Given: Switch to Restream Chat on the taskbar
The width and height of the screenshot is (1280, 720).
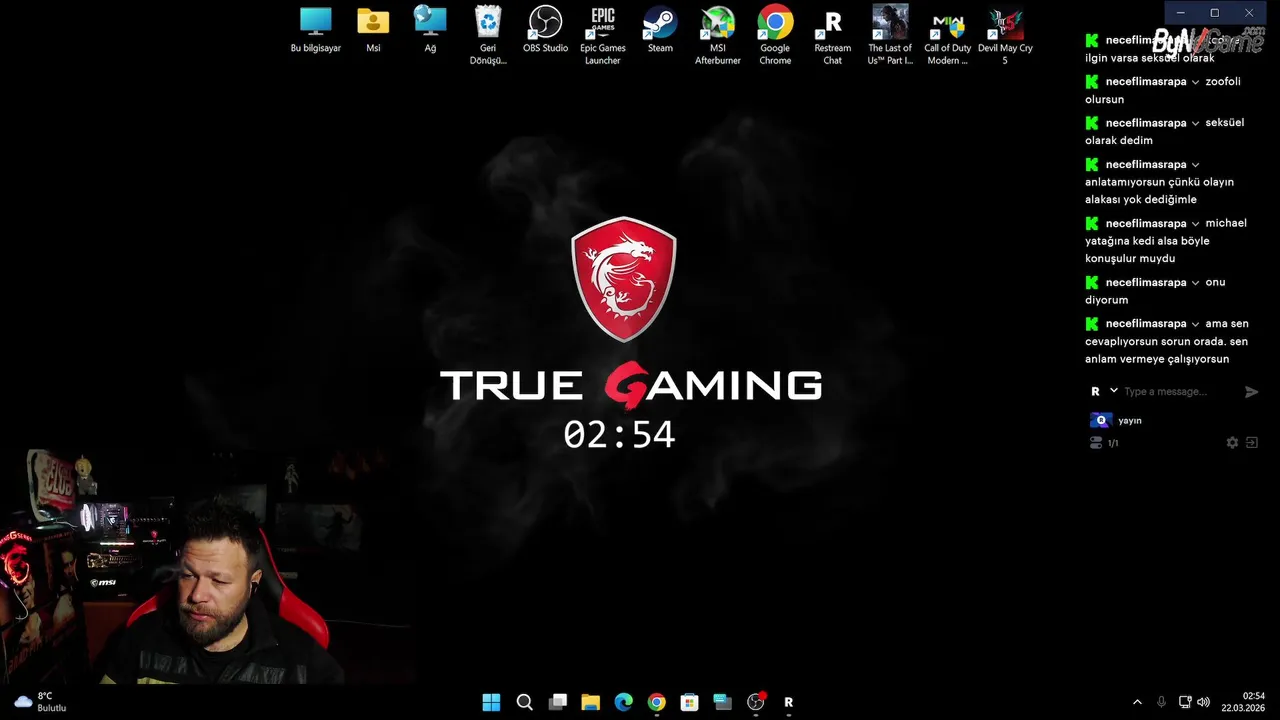Looking at the screenshot, I should coord(789,702).
